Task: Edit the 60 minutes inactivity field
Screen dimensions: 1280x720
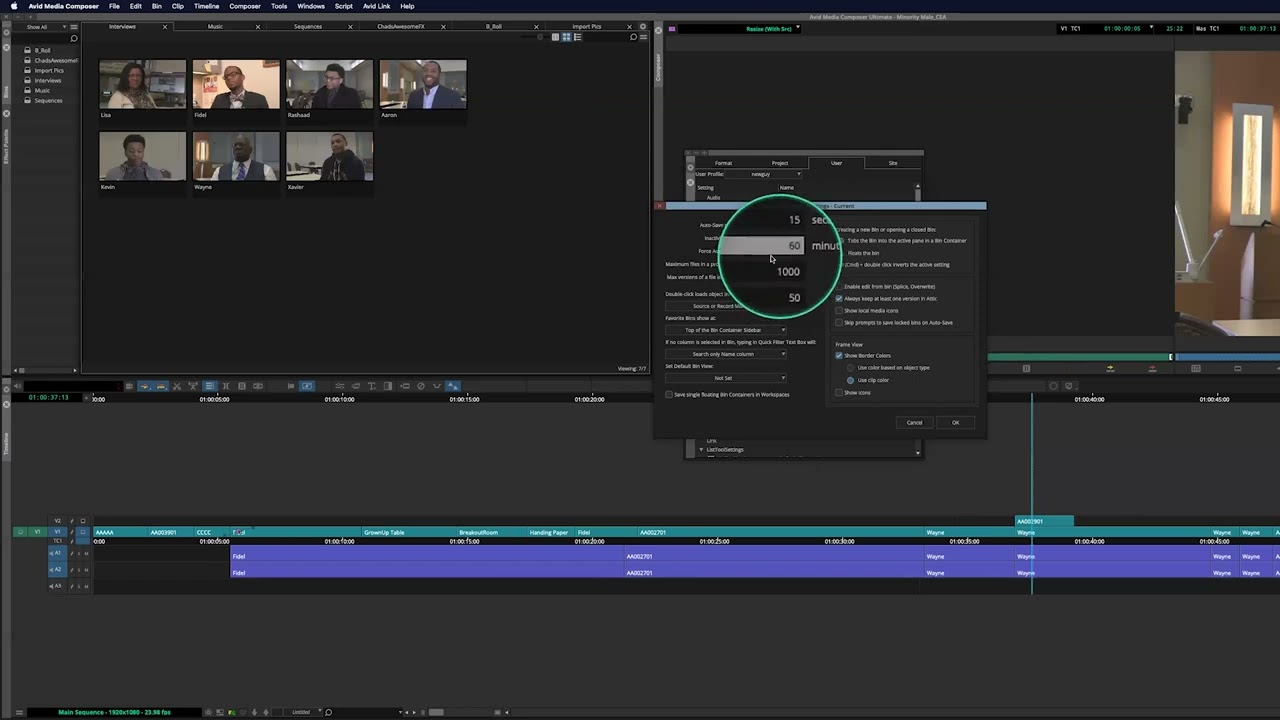Action: click(x=762, y=245)
